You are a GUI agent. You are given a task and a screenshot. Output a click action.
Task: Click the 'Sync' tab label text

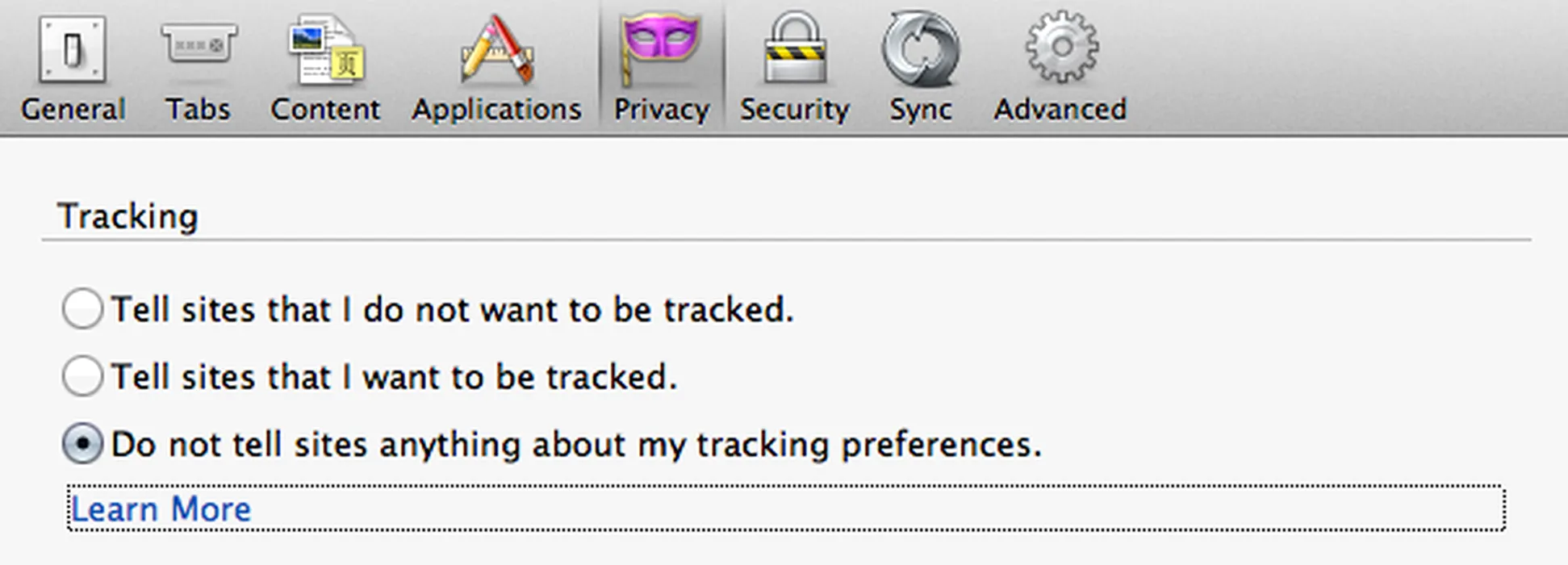[x=921, y=110]
